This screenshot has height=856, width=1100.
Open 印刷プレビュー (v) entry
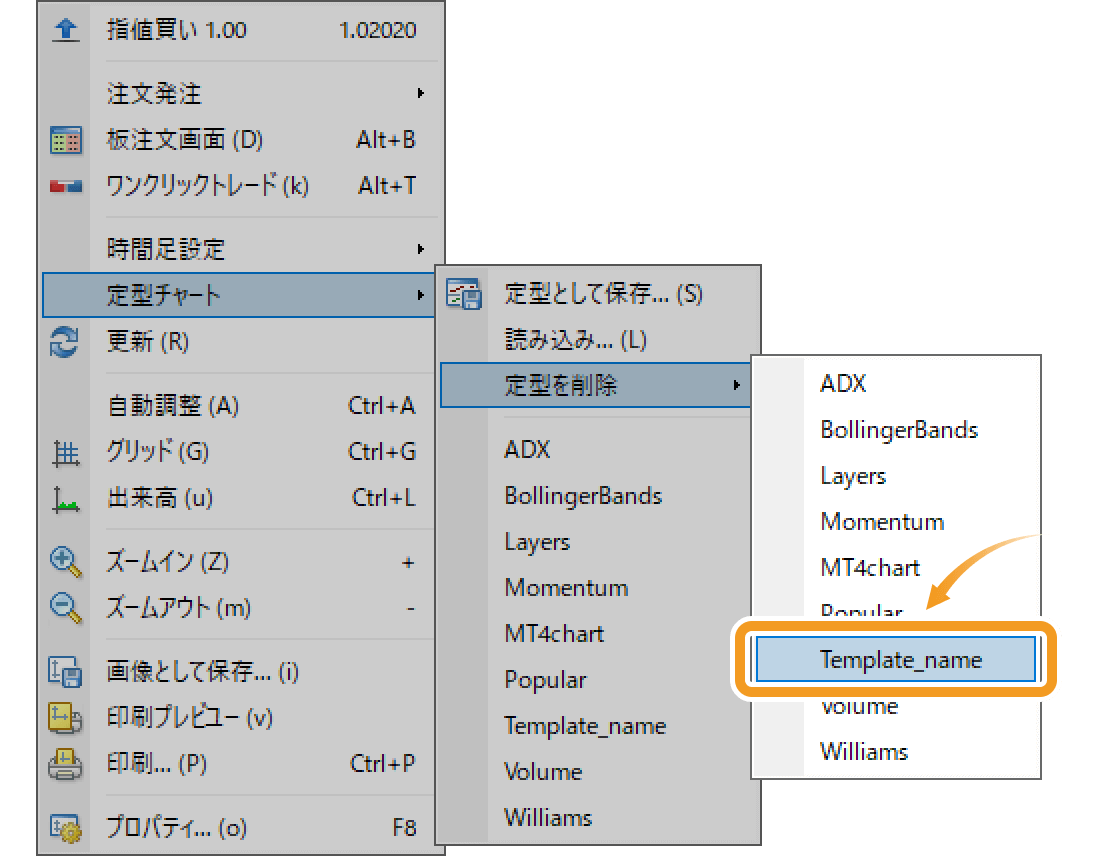coord(239,718)
